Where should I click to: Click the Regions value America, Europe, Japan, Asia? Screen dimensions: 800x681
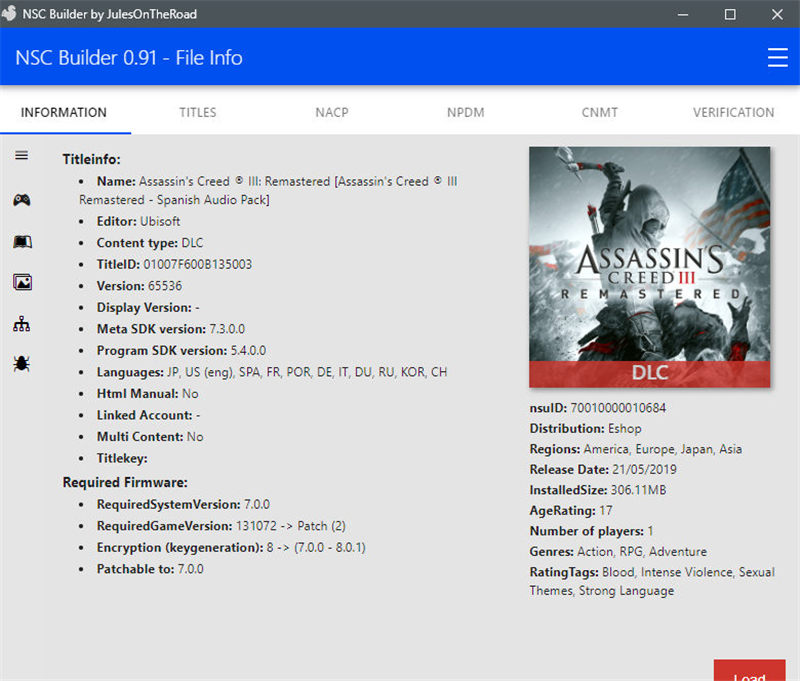coord(663,449)
